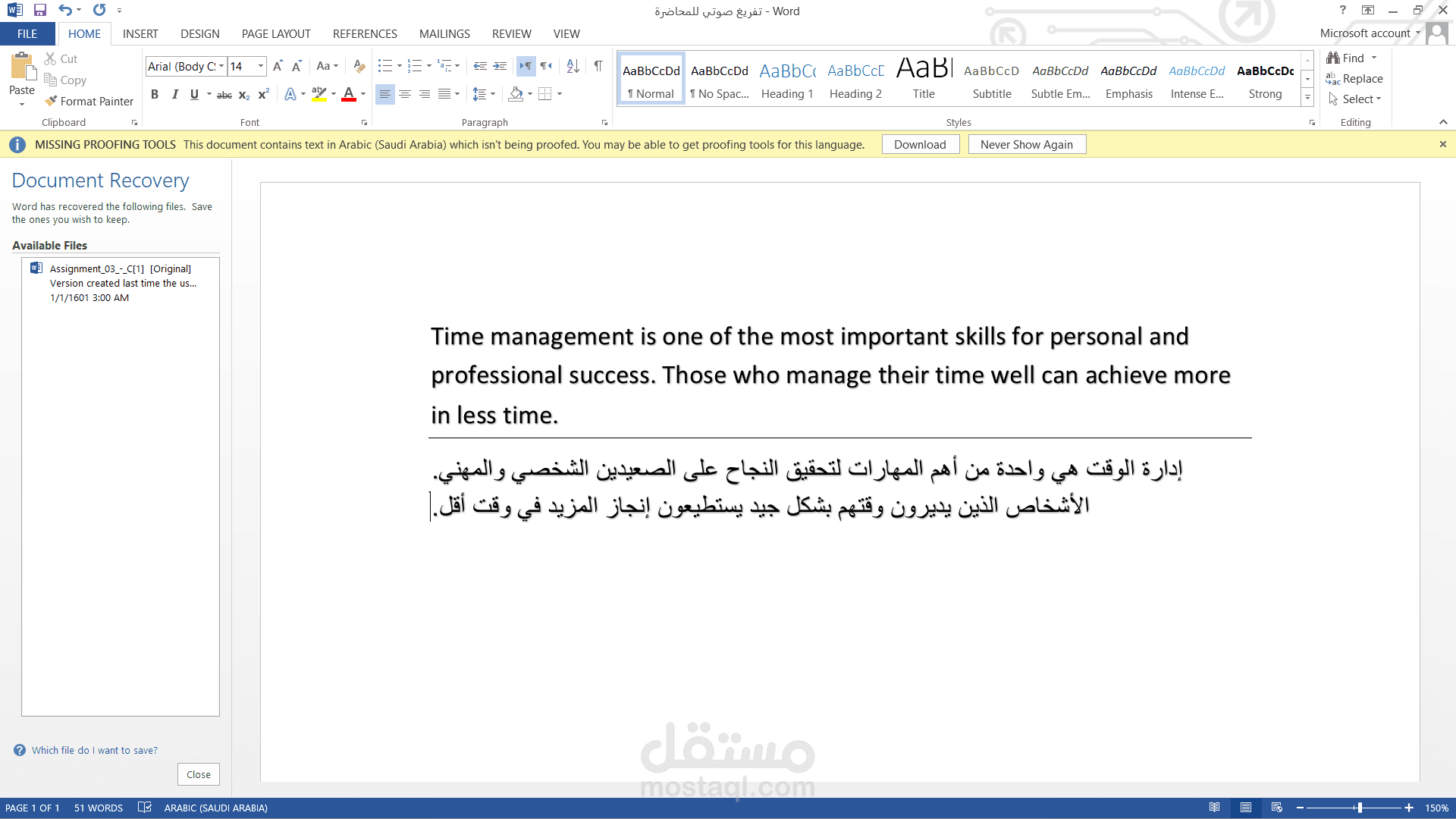The image size is (1456, 819).
Task: Click the Cut scissors command
Action: click(x=61, y=58)
